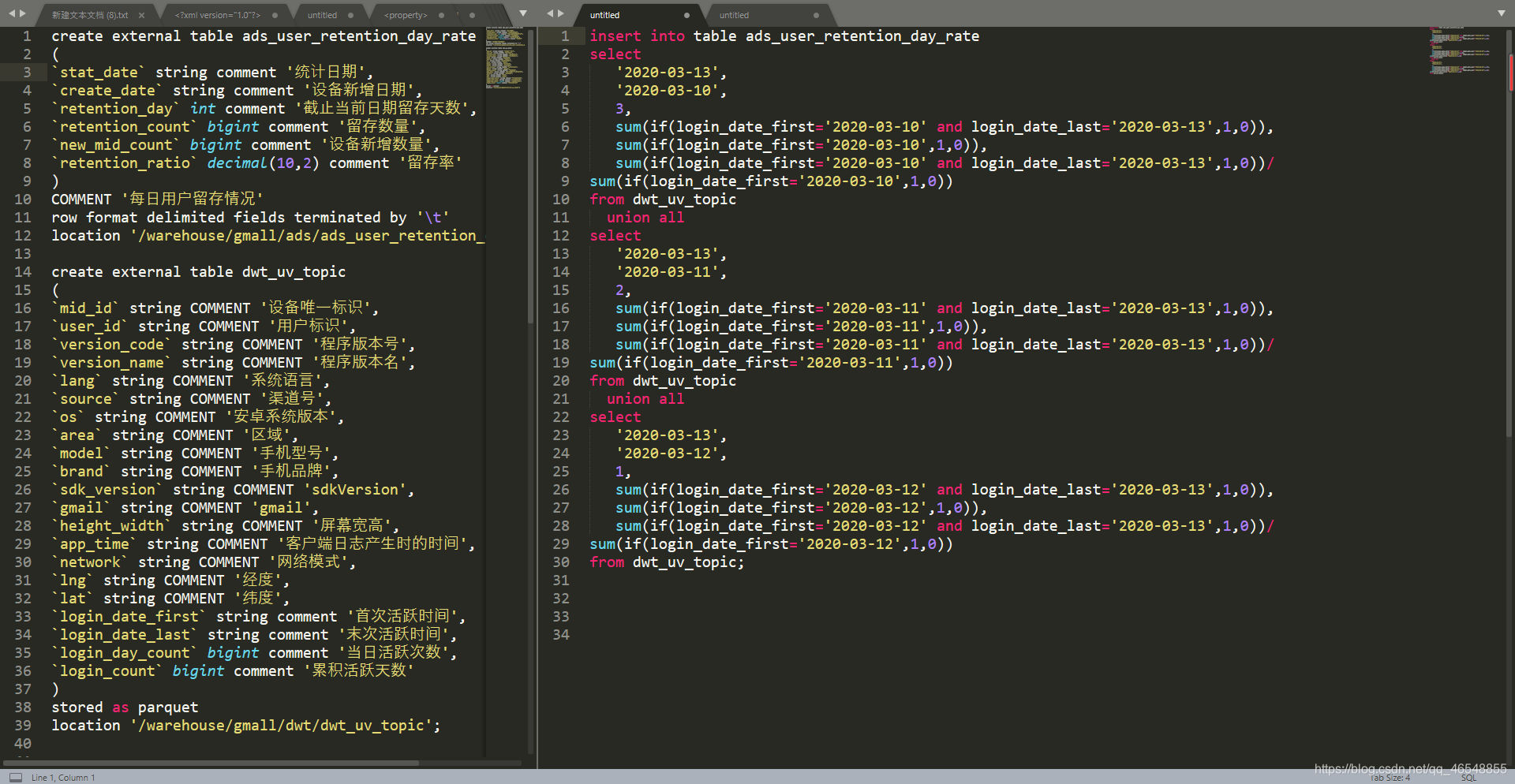1515x784 pixels.
Task: Switch to the <?xml version="1.0"?> tab
Action: coord(218,15)
